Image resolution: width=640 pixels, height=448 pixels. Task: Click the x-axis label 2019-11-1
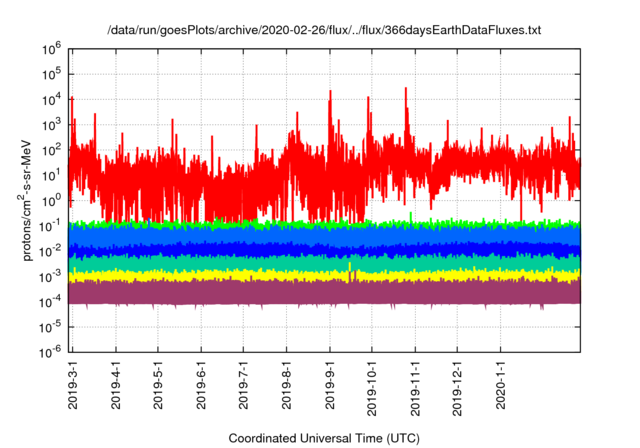415,388
